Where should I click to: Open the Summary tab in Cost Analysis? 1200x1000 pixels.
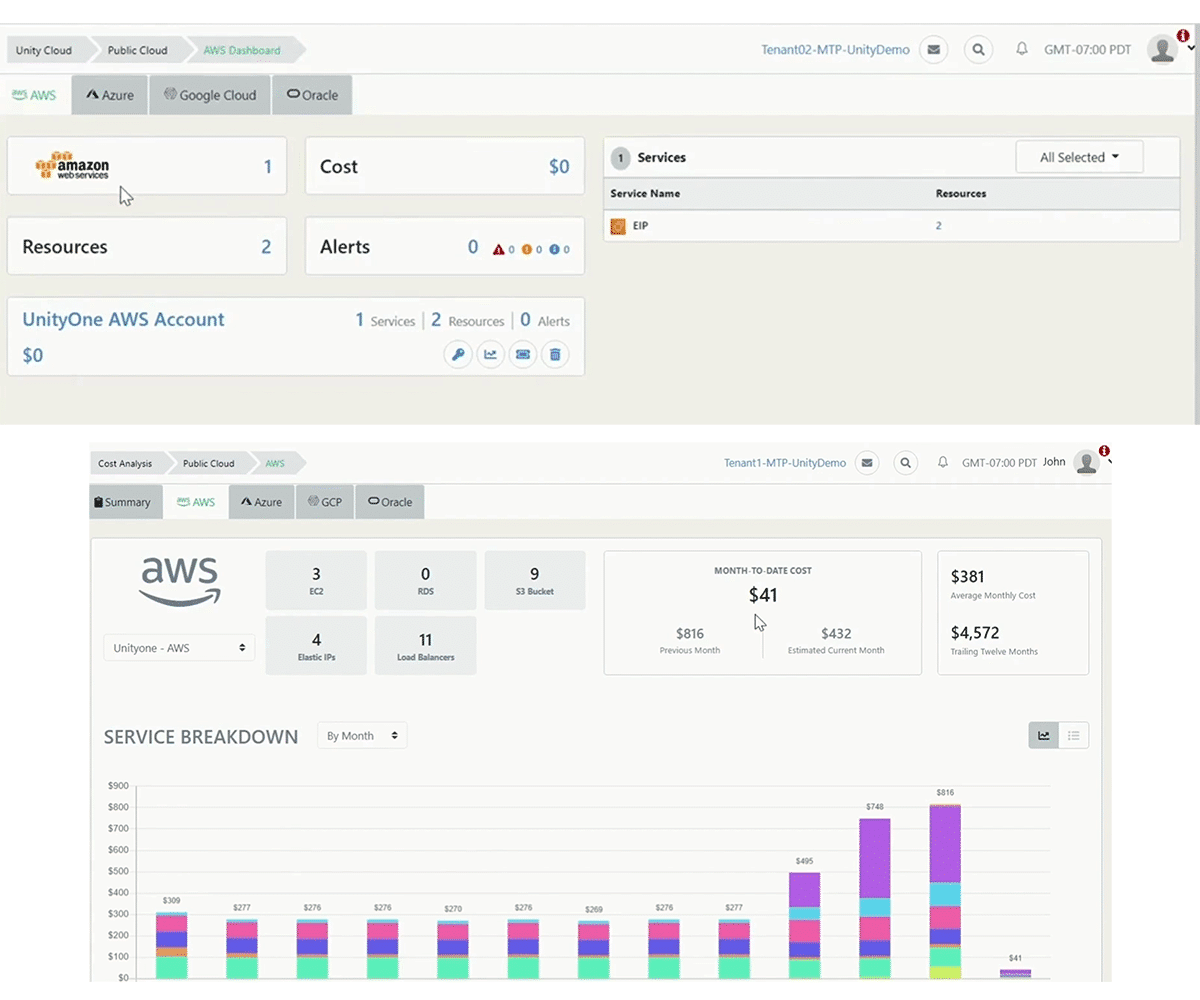[x=124, y=502]
